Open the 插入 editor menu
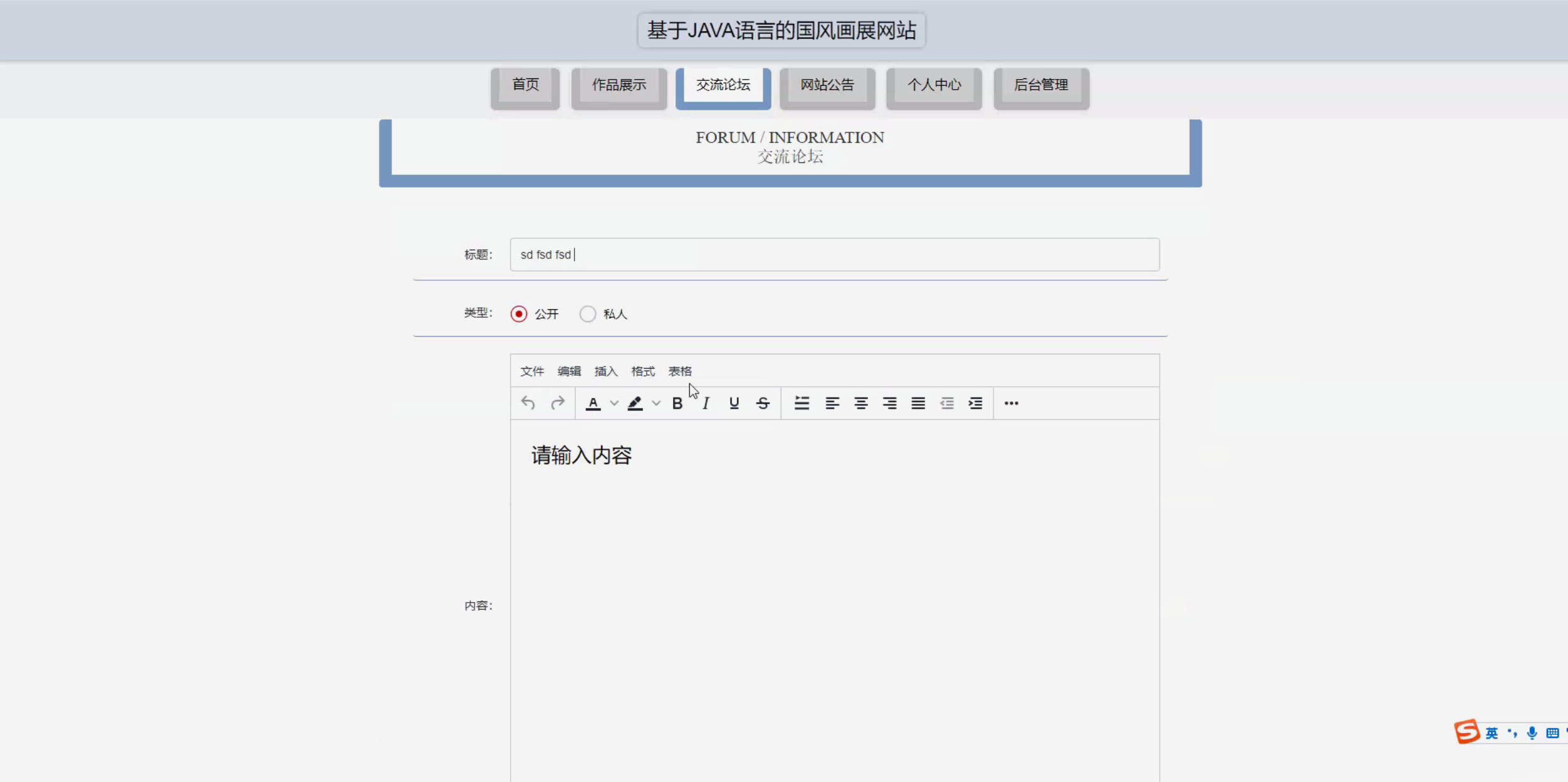This screenshot has height=782, width=1568. (606, 371)
